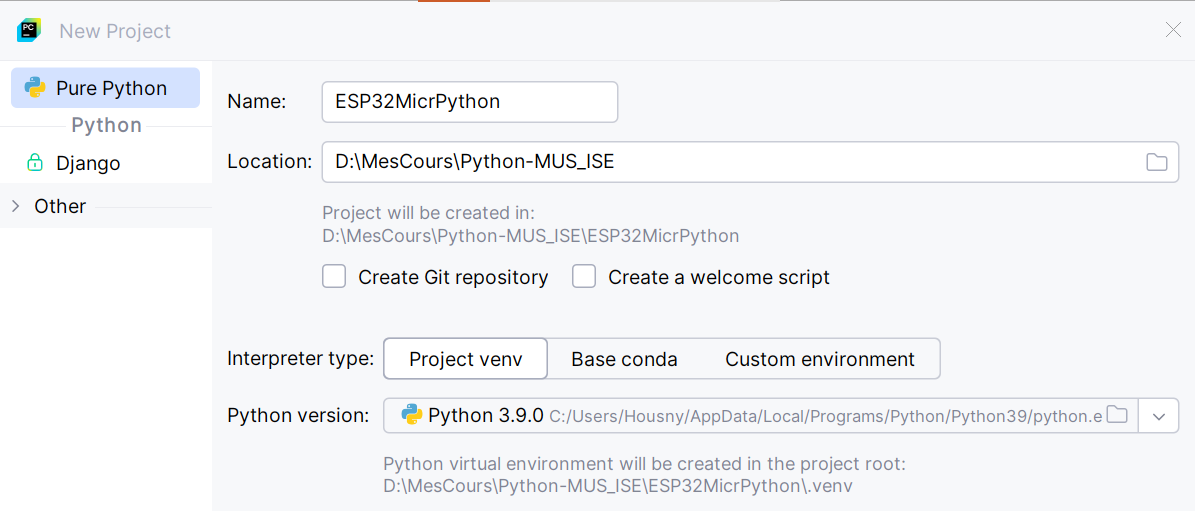
Task: Switch interpreter type to Base conda
Action: [x=624, y=359]
